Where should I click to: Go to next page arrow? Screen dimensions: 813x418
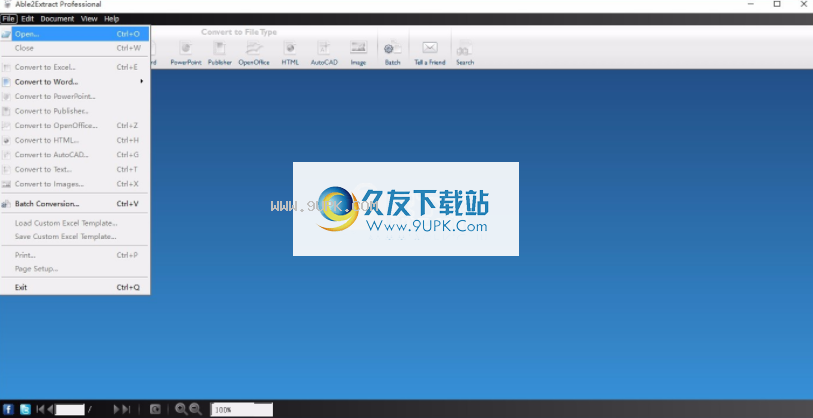pos(117,409)
